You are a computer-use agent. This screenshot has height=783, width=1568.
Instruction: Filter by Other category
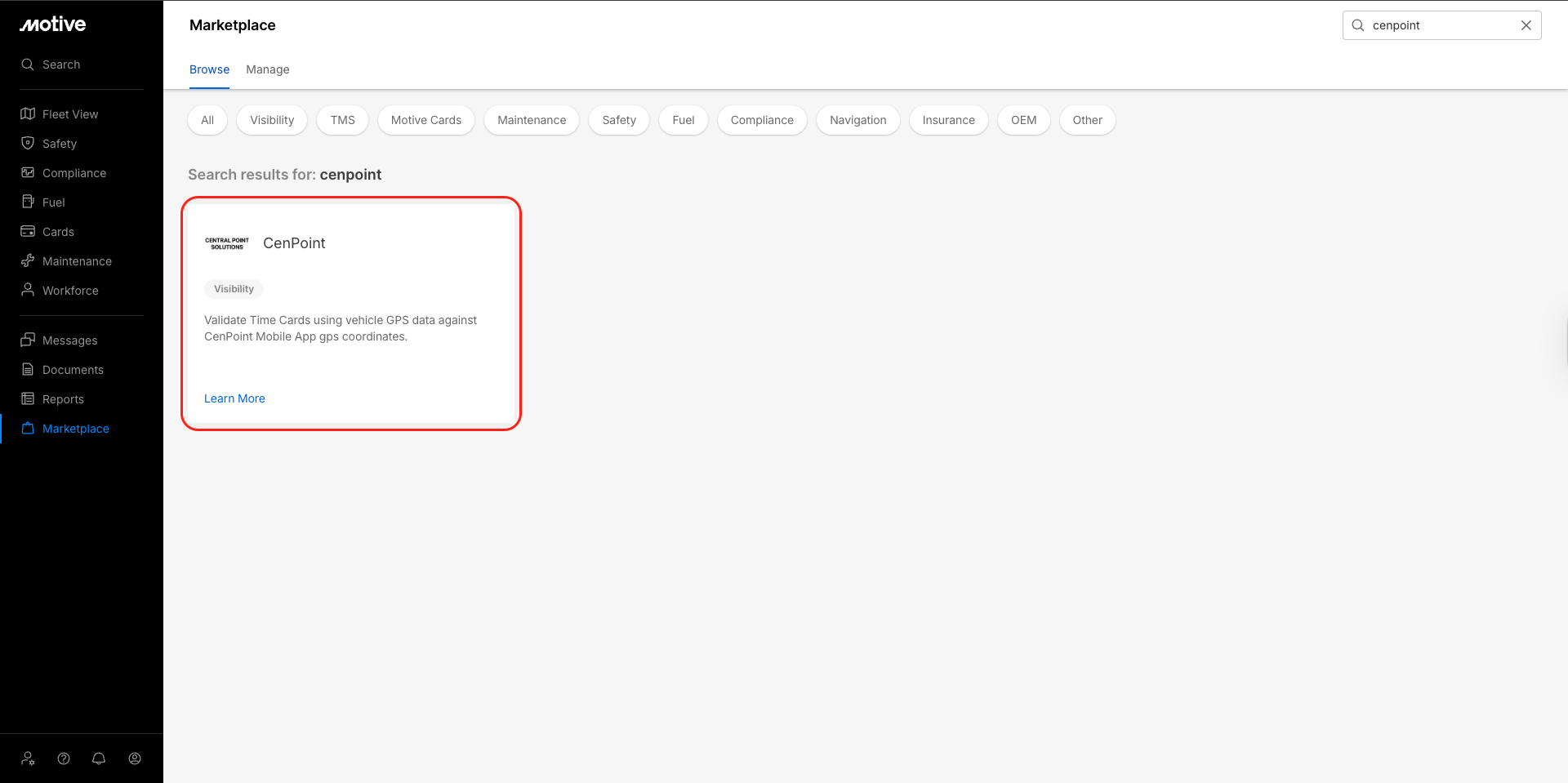point(1088,120)
